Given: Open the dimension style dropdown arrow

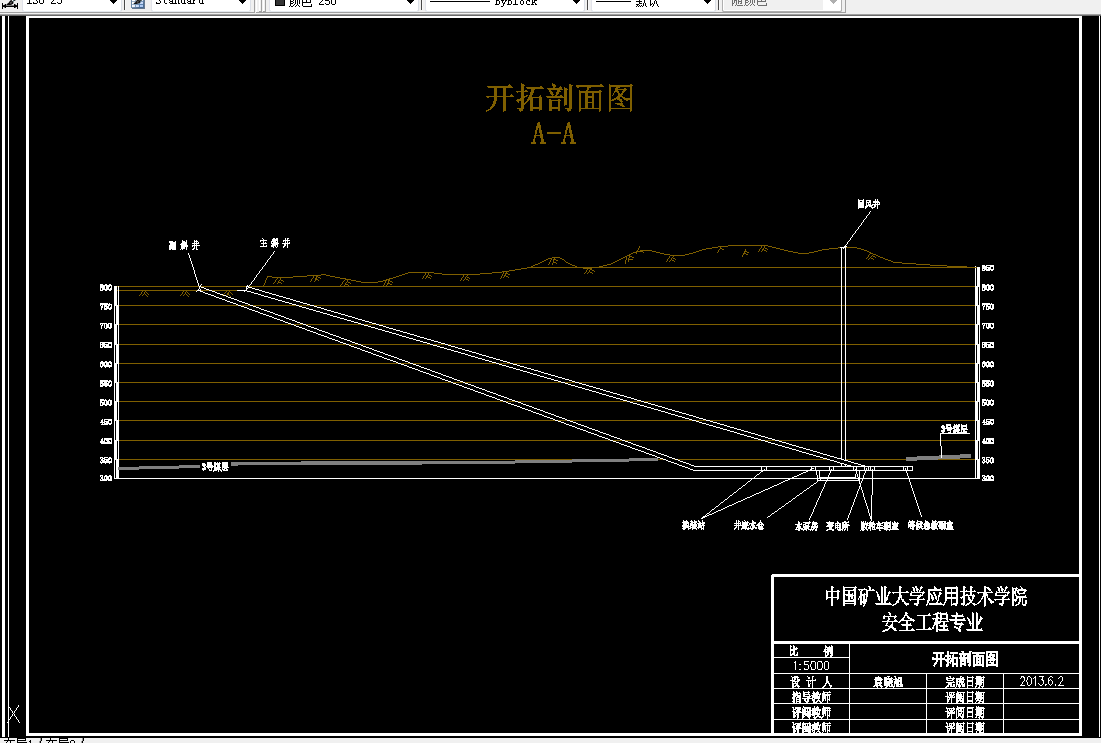Looking at the screenshot, I should point(113,4).
